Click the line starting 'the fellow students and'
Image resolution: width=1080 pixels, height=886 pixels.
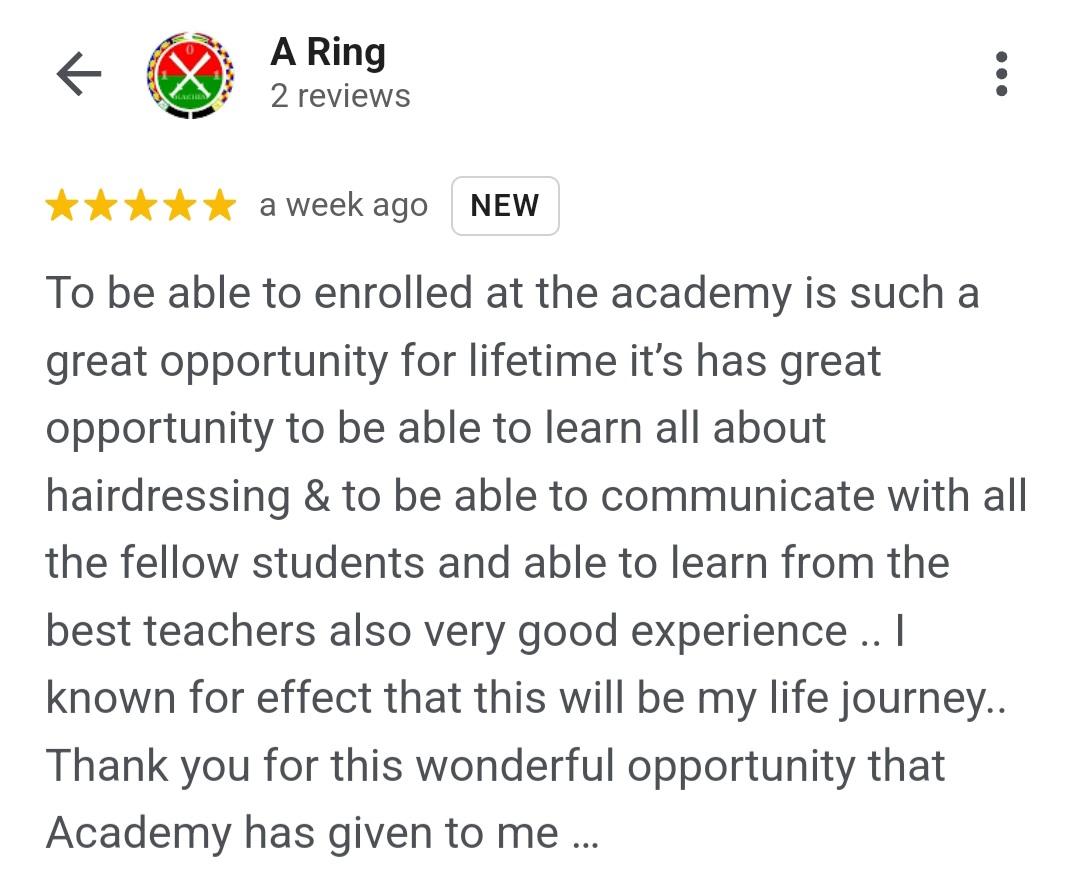coord(497,564)
